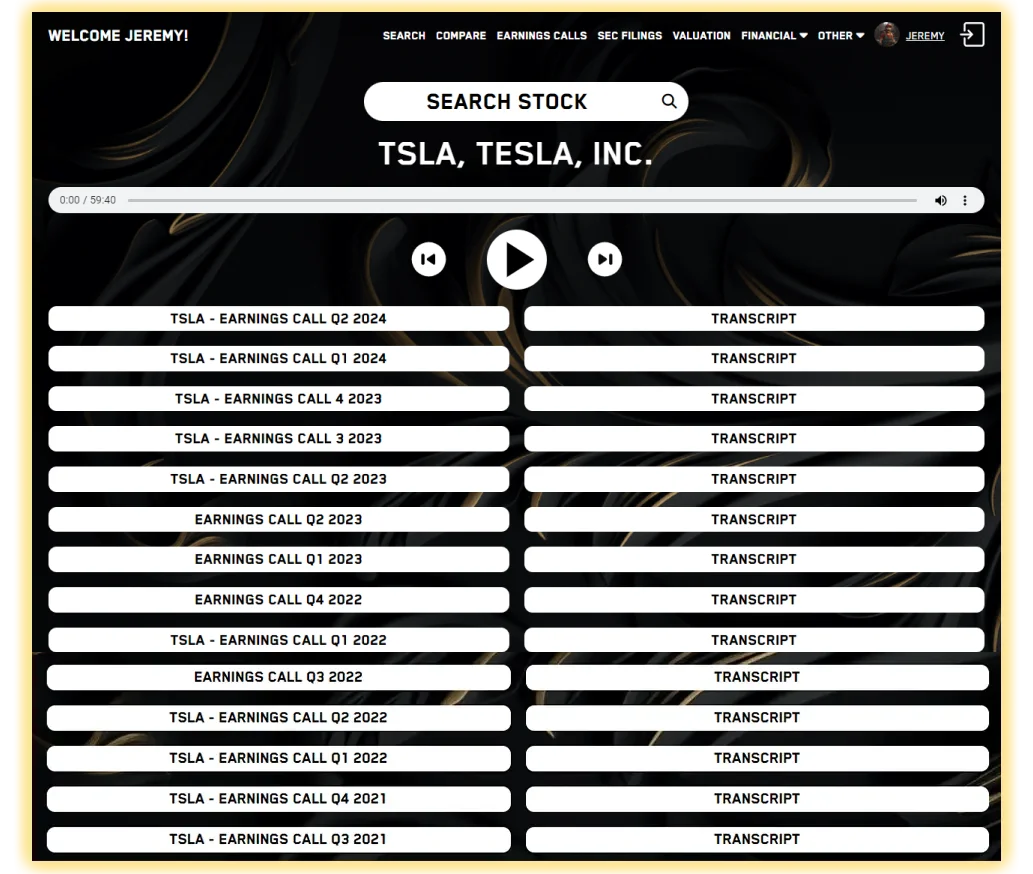The width and height of the screenshot is (1033, 874).
Task: Click the search magnifier icon
Action: (669, 101)
